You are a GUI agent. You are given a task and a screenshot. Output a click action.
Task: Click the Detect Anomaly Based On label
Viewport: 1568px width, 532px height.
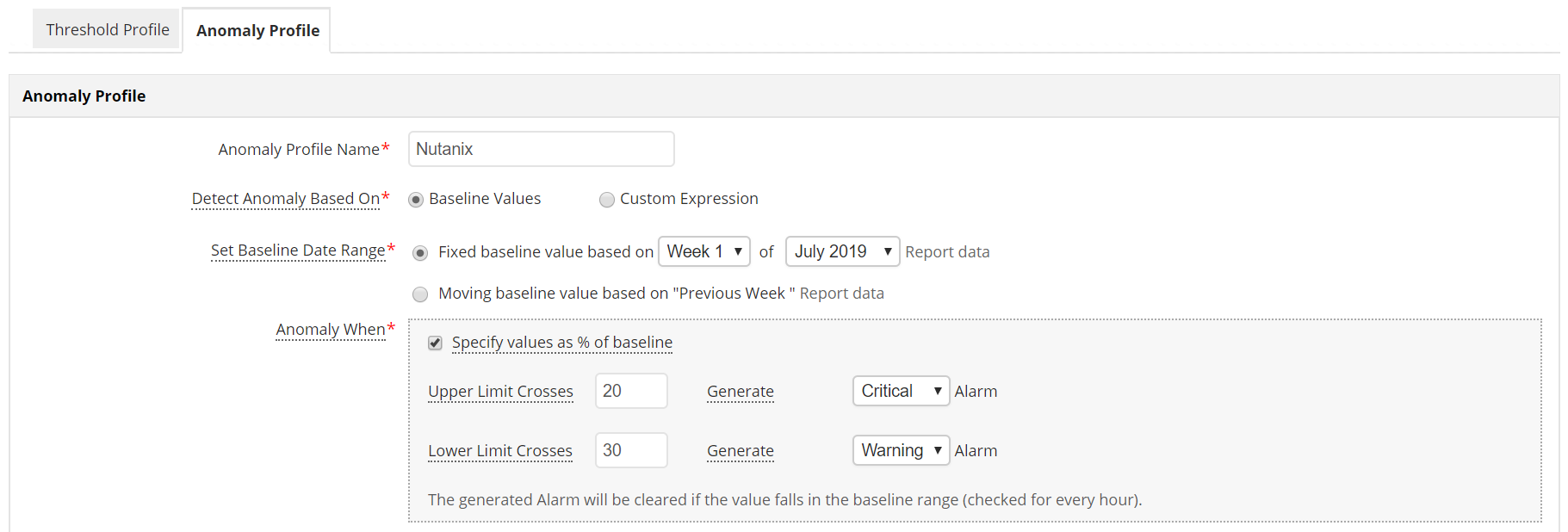click(x=285, y=199)
